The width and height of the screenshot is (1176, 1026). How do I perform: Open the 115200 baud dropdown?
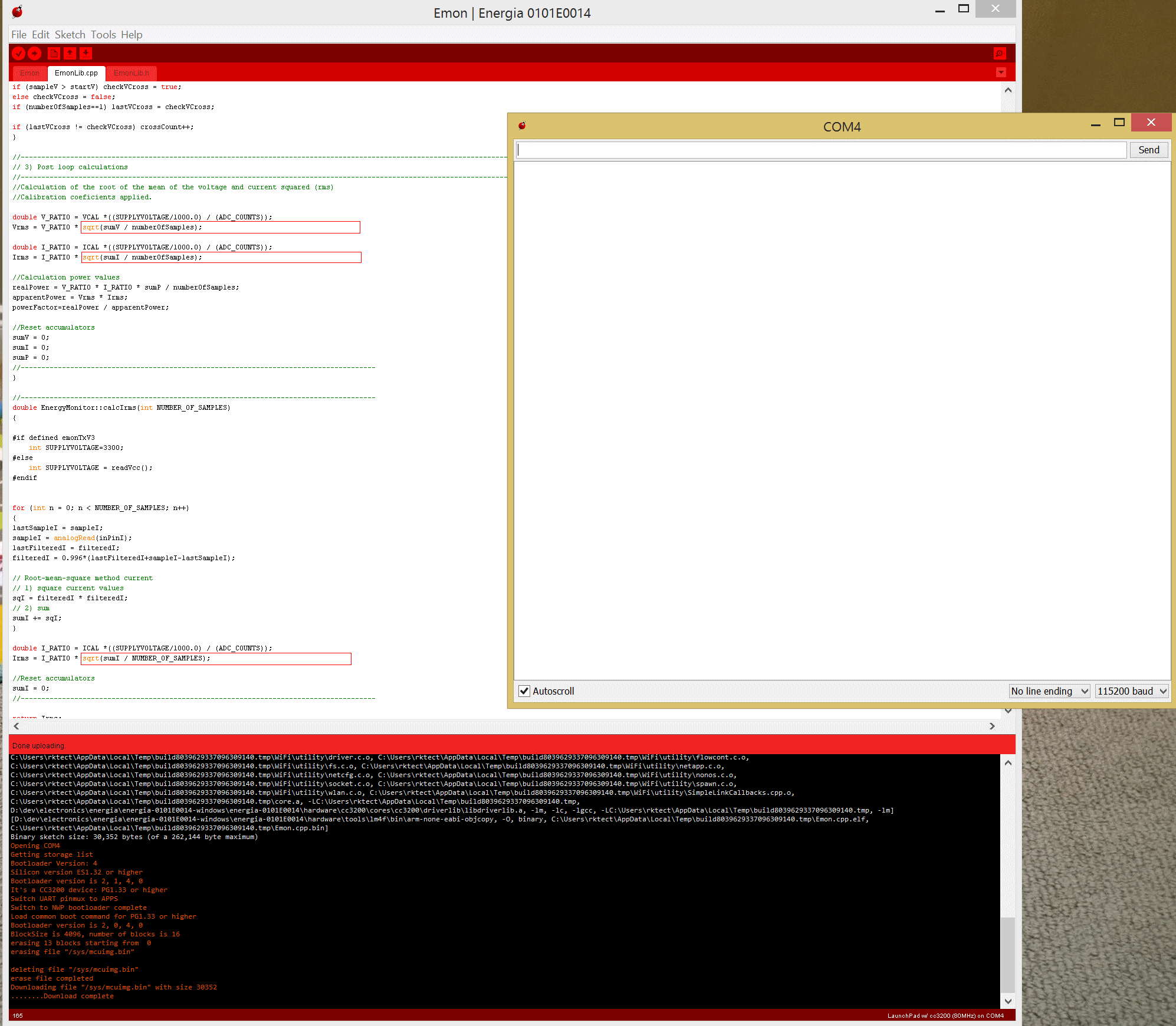pyautogui.click(x=1132, y=691)
